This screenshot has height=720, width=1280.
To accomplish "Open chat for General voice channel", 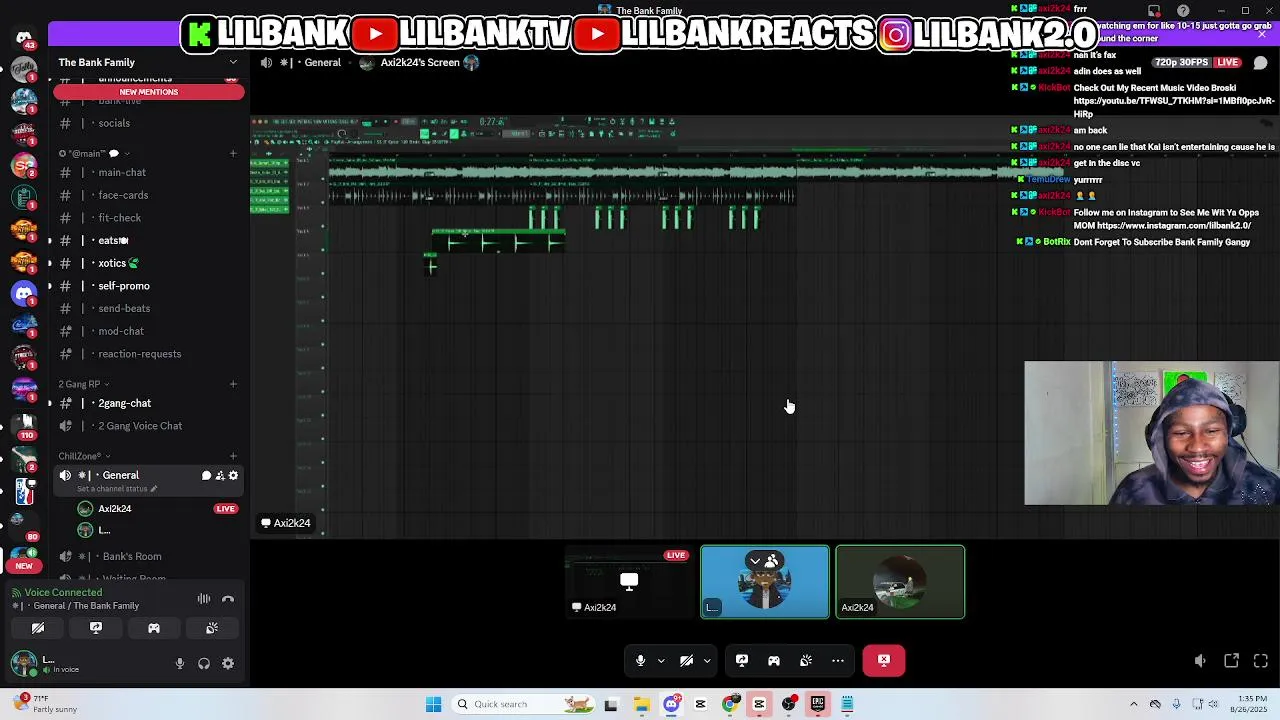I will pos(206,476).
